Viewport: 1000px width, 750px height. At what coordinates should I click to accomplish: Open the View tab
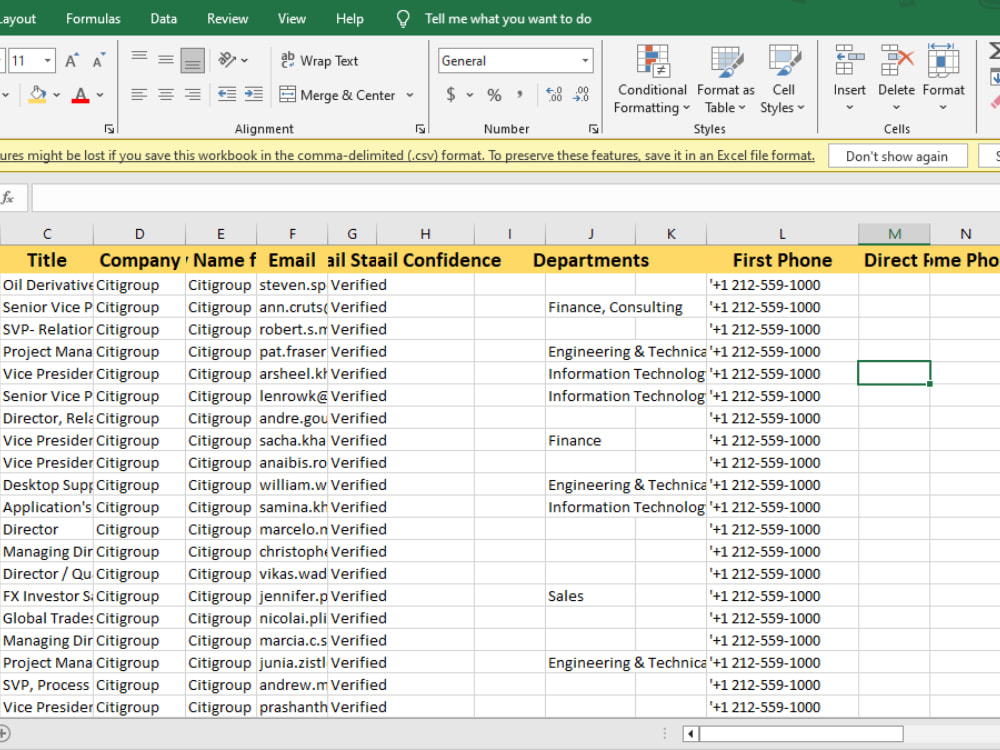[291, 18]
